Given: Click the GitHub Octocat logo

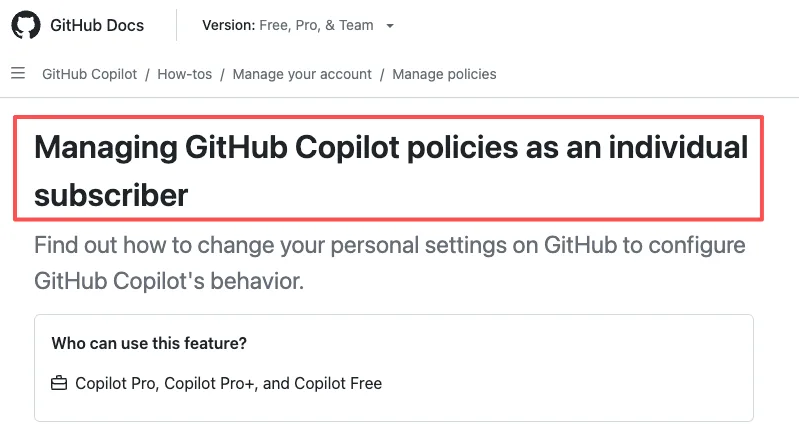Looking at the screenshot, I should pos(25,25).
